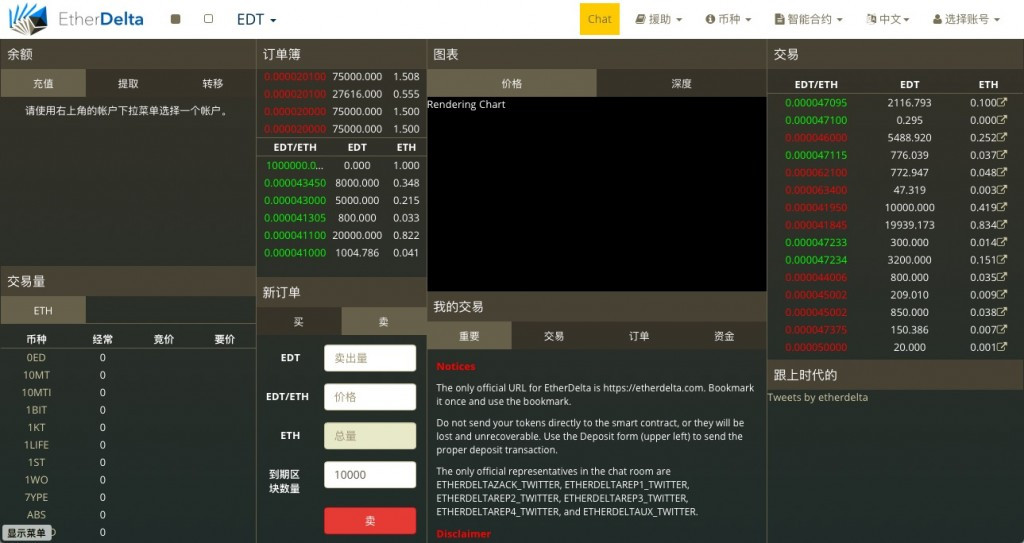Select the 1LIFE token row
Image resolution: width=1024 pixels, height=543 pixels.
pyautogui.click(x=128, y=445)
